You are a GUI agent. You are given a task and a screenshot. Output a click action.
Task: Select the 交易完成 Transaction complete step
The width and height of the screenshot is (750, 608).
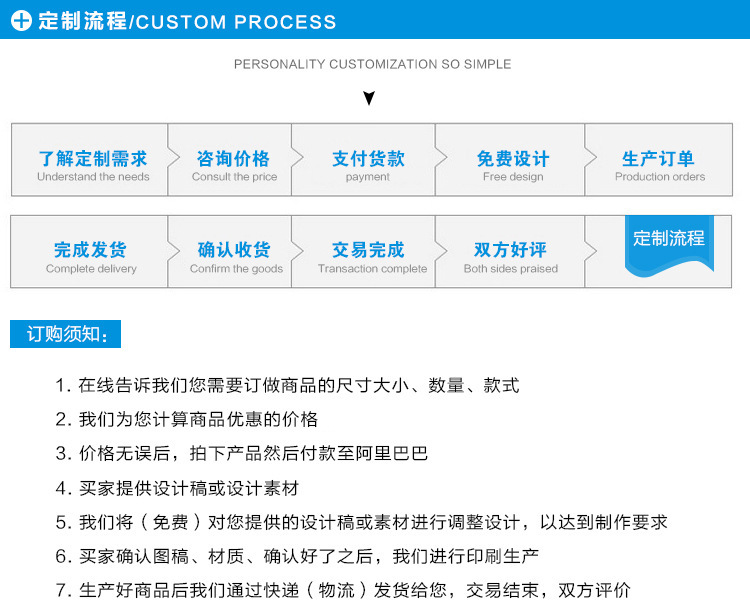pos(364,252)
